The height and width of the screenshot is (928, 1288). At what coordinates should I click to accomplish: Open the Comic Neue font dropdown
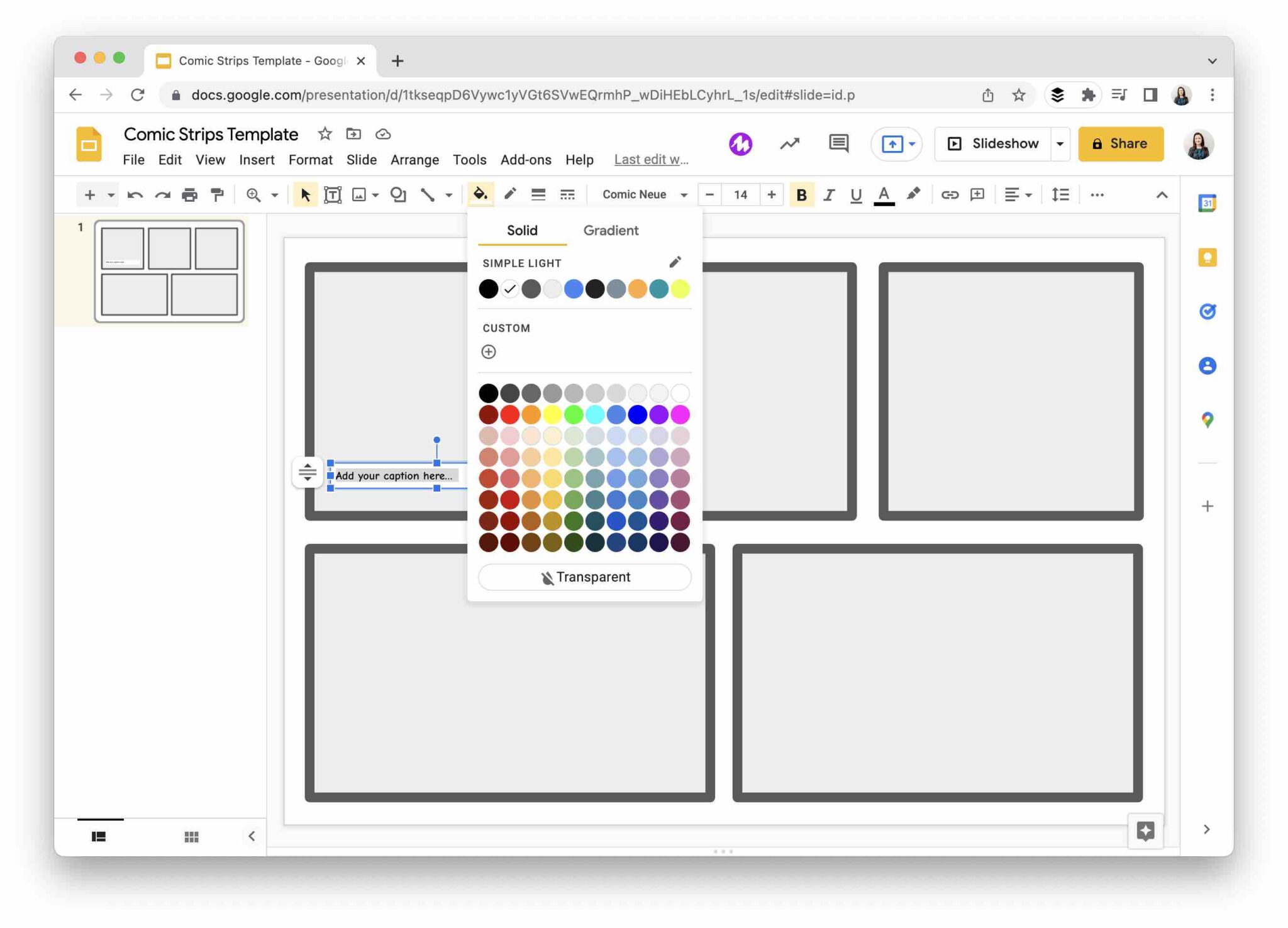(641, 194)
